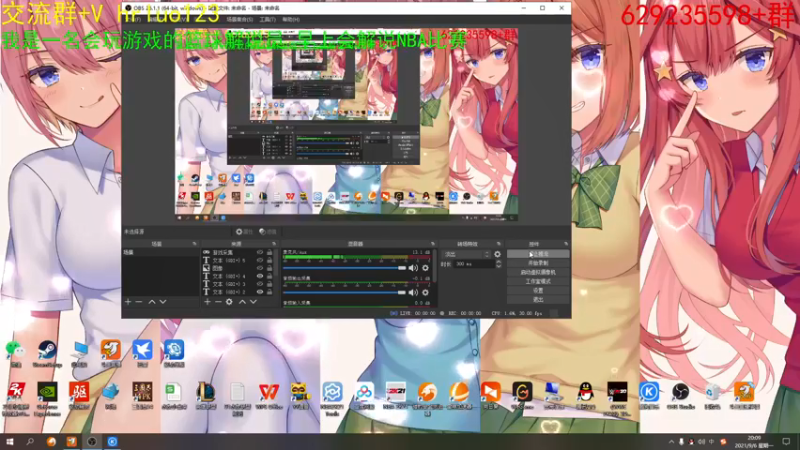Image resolution: width=800 pixels, height=450 pixels.
Task: Open Baidu Netdisk desktop icon
Action: (x=364, y=396)
